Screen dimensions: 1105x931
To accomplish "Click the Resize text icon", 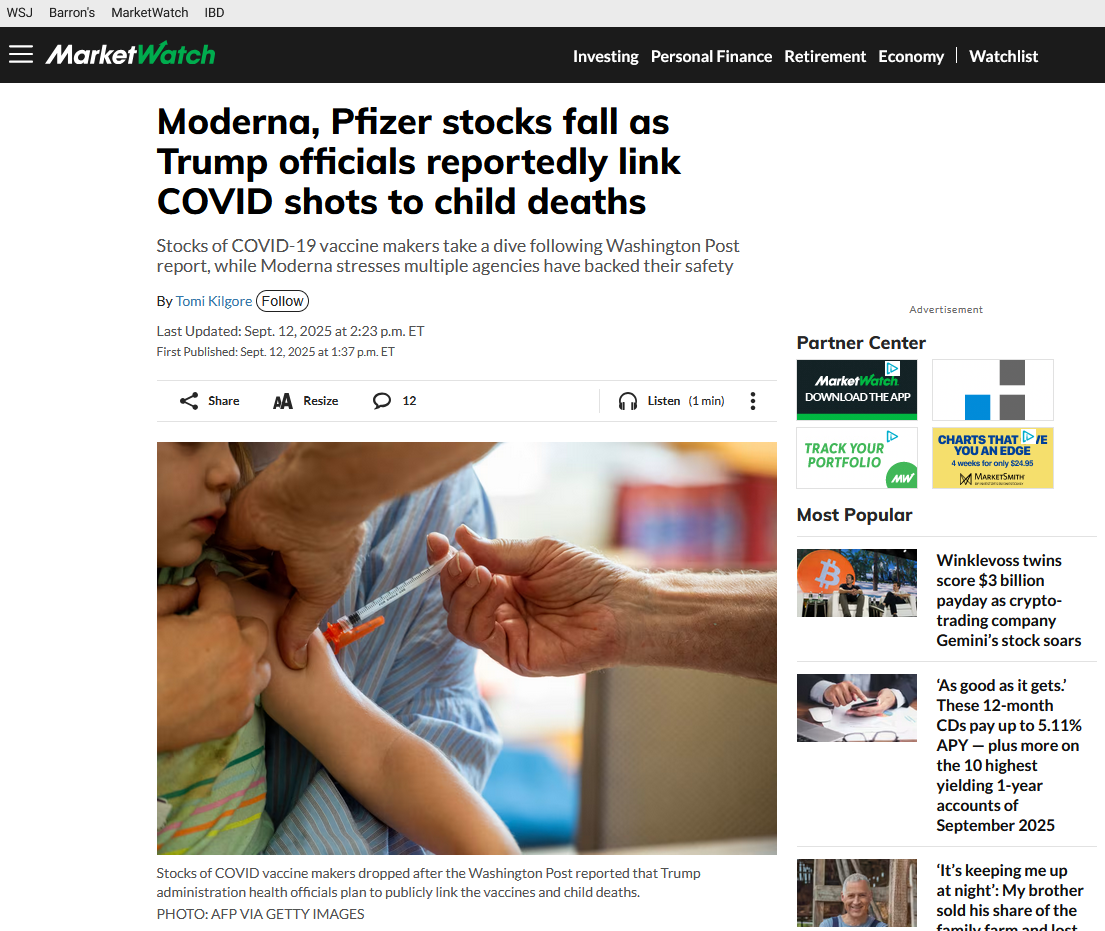I will point(283,401).
